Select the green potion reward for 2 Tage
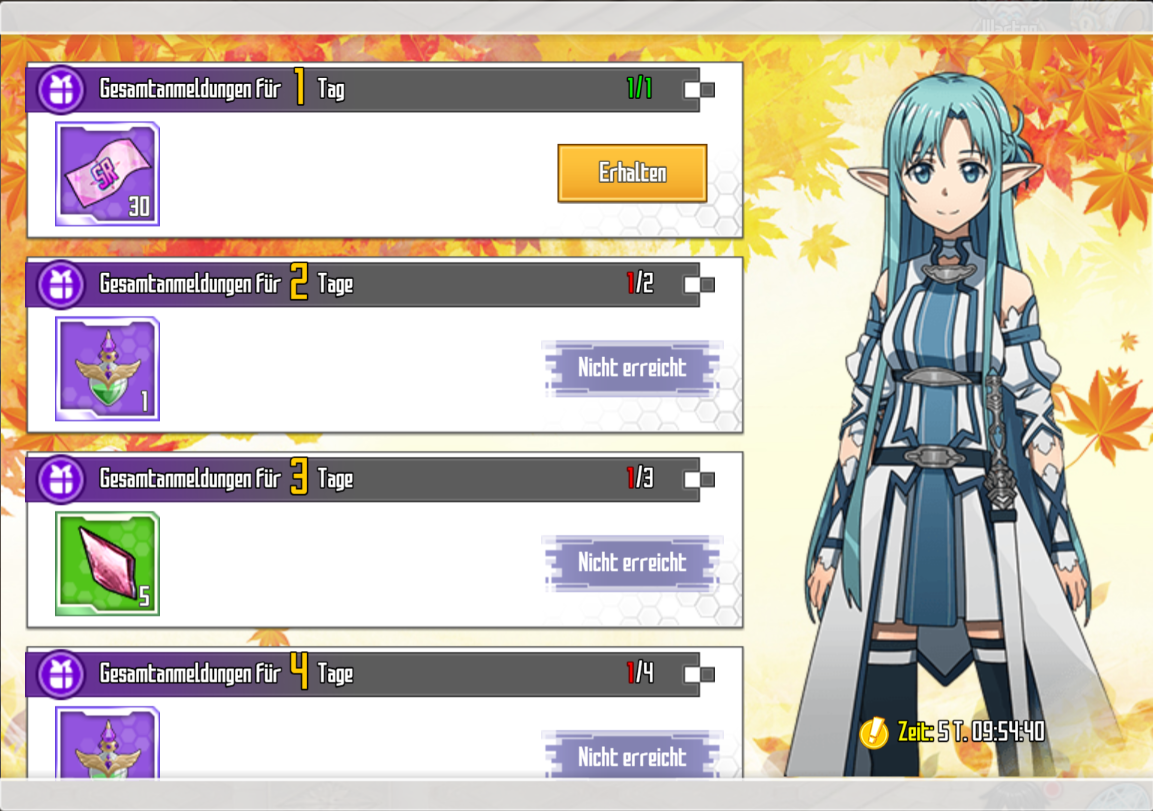This screenshot has width=1153, height=811. (107, 368)
